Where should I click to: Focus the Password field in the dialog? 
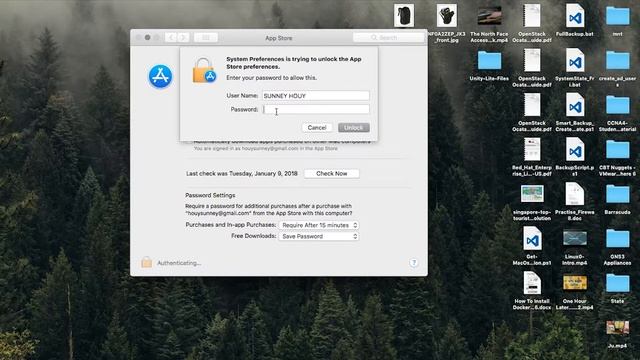[x=316, y=109]
